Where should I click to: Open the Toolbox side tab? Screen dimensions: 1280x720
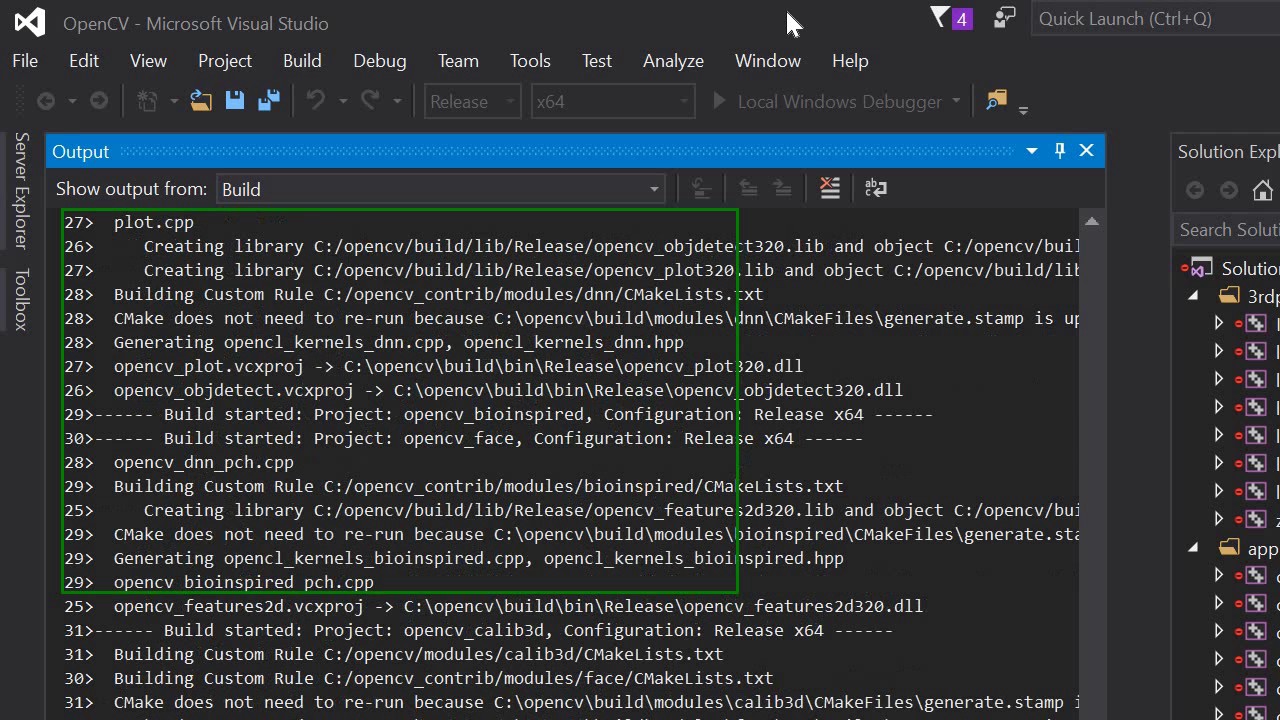(21, 299)
